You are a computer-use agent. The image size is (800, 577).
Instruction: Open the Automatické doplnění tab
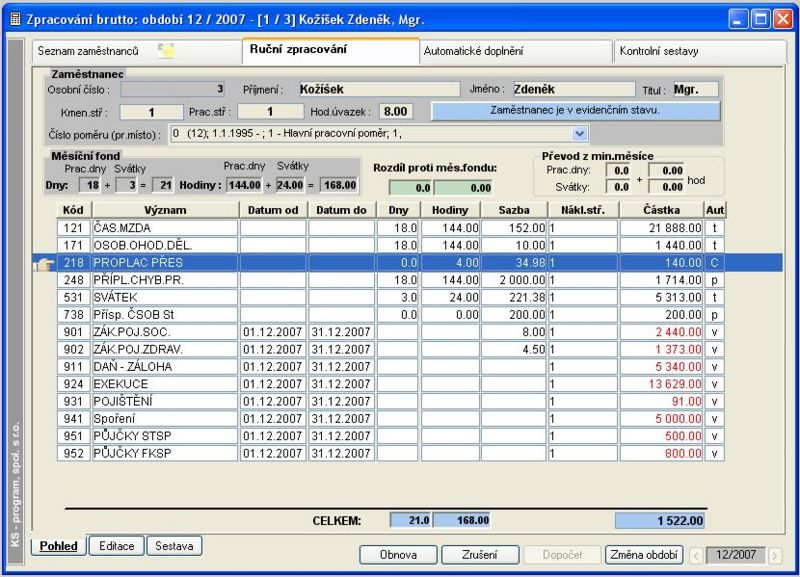[516, 51]
